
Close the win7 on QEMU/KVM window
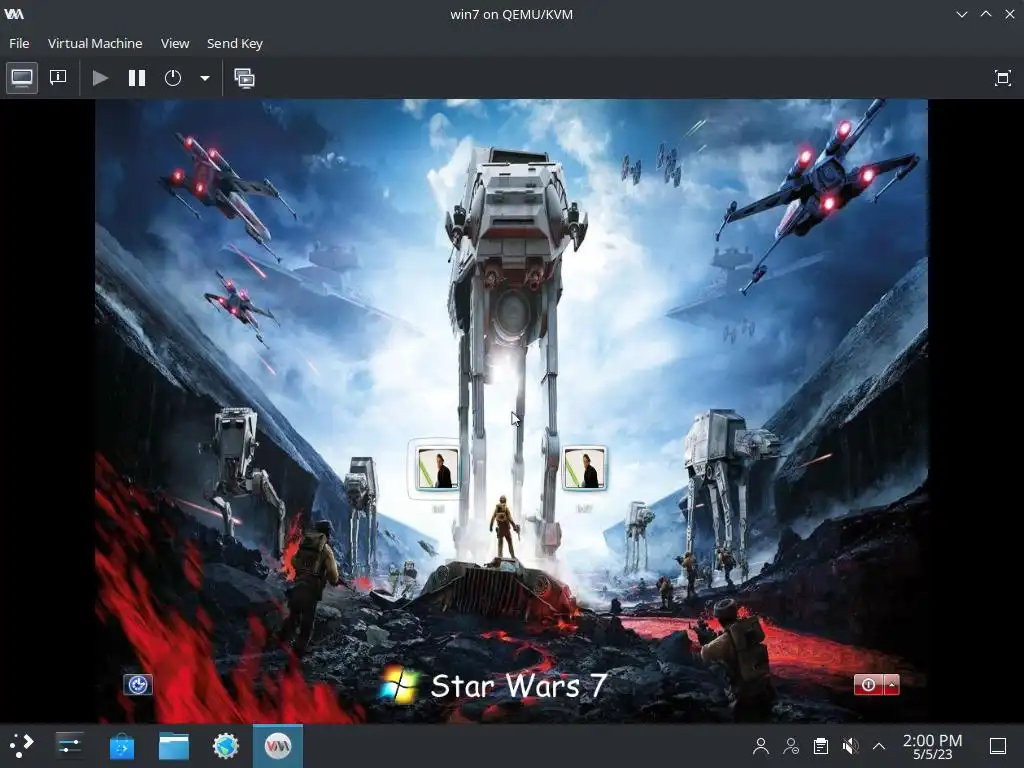pyautogui.click(x=1010, y=14)
